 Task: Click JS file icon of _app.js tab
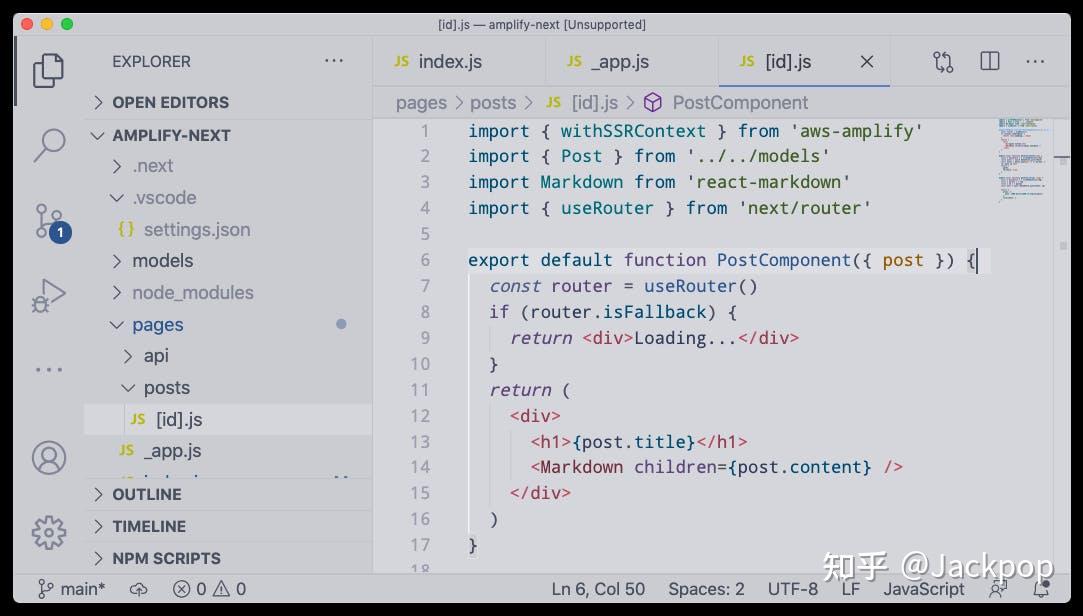point(574,61)
